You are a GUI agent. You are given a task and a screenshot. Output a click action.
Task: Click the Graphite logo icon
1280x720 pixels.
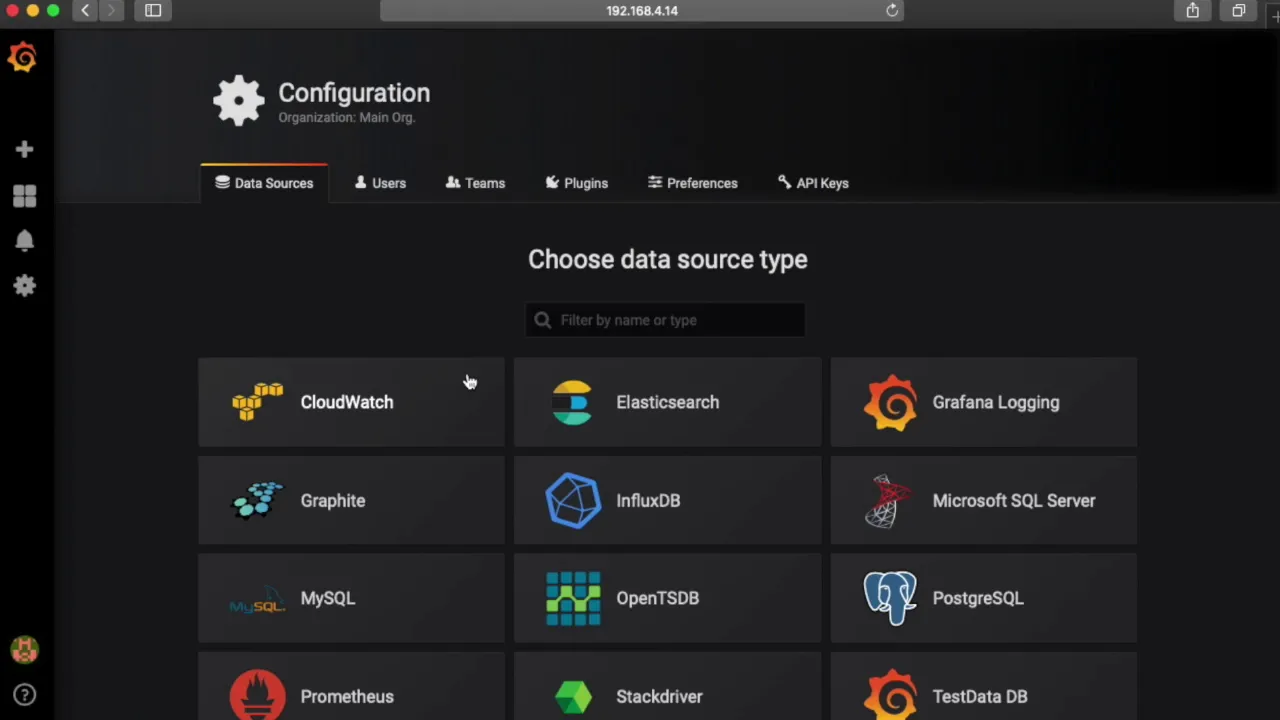tap(258, 501)
